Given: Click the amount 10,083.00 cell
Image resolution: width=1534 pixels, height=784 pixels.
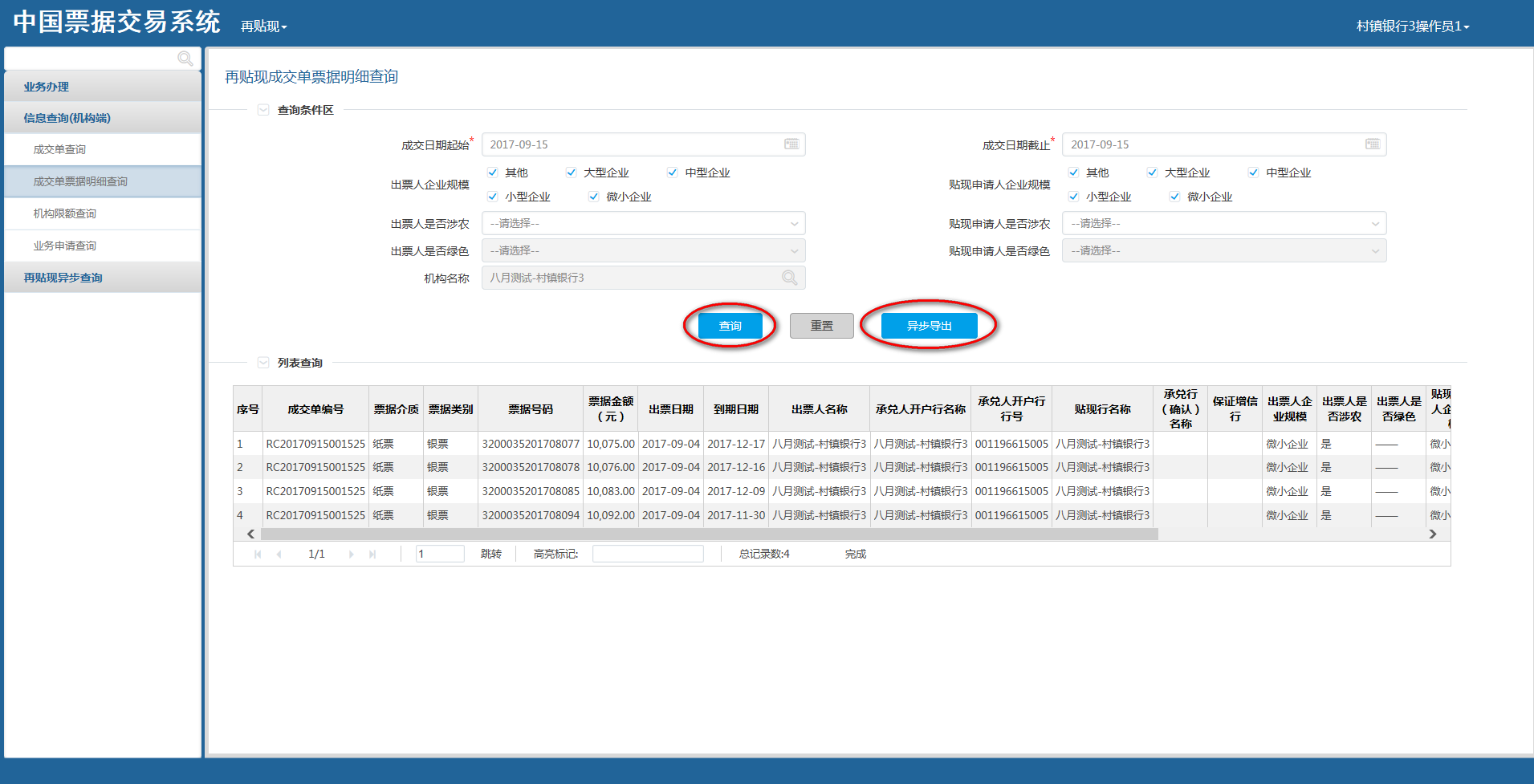Looking at the screenshot, I should (x=611, y=491).
